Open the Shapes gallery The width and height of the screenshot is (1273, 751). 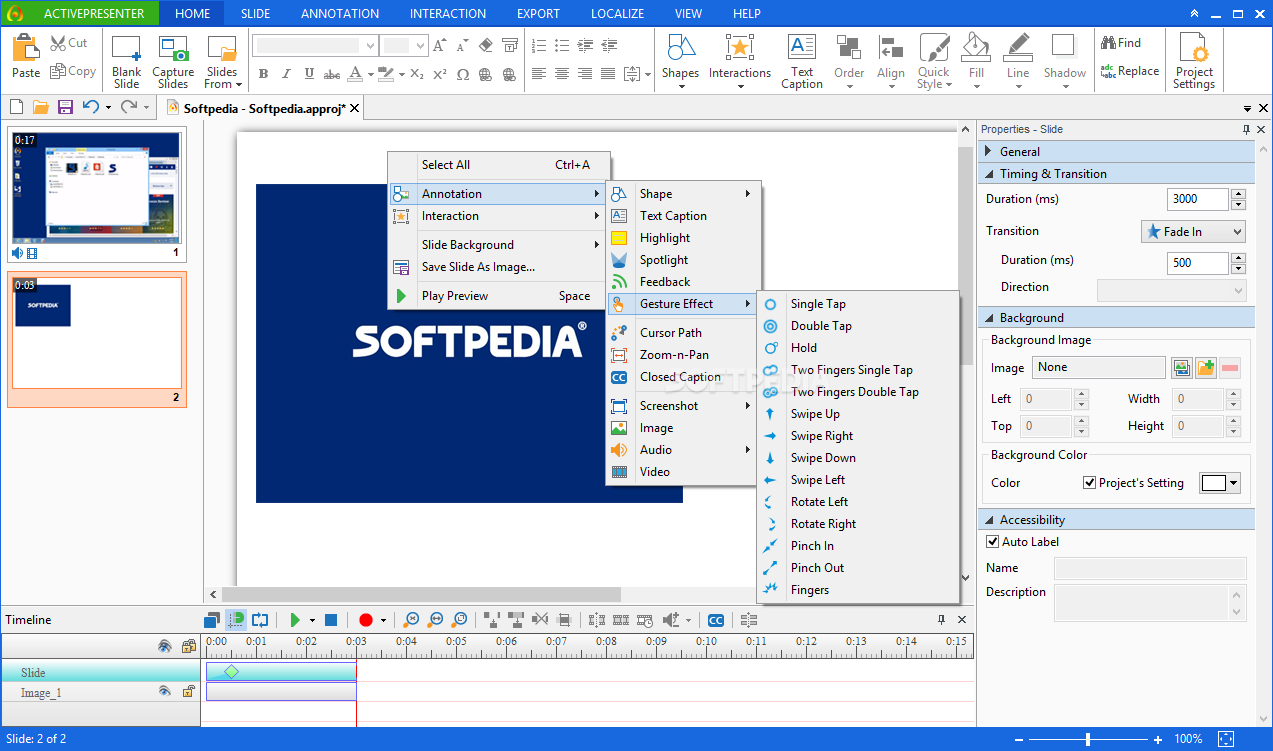pos(680,62)
